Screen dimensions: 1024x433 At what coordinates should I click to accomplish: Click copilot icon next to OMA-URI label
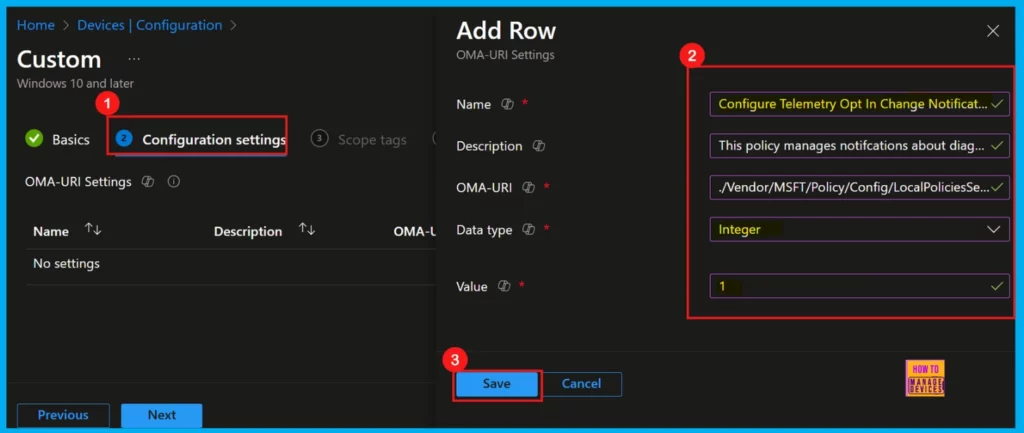click(528, 187)
